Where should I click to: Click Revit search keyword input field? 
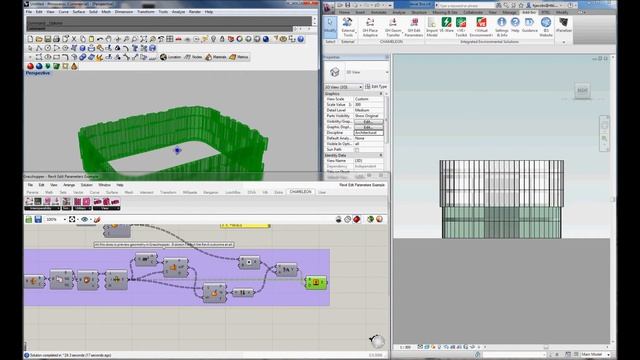(x=465, y=5)
